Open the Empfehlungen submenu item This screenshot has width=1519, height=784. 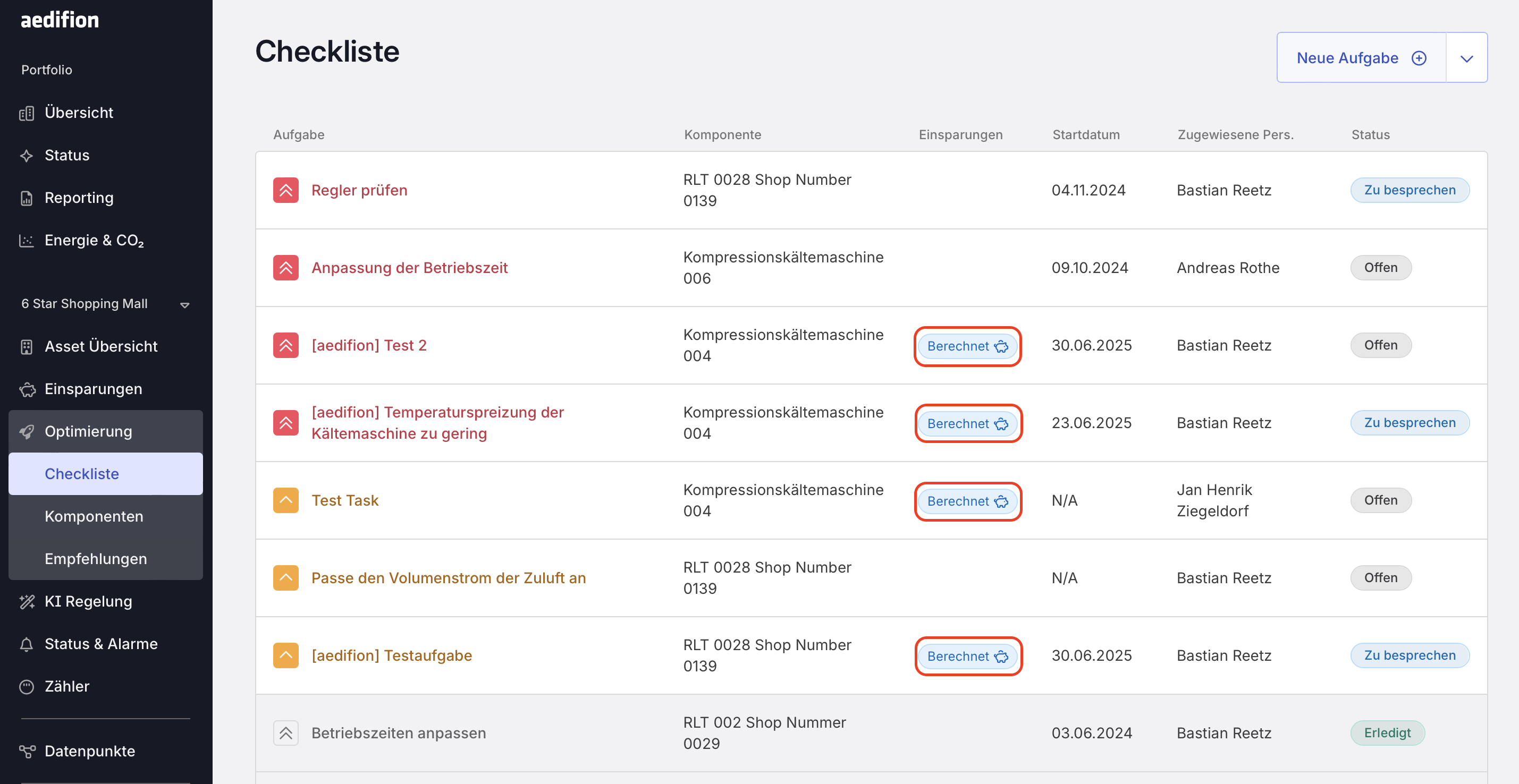coord(106,559)
